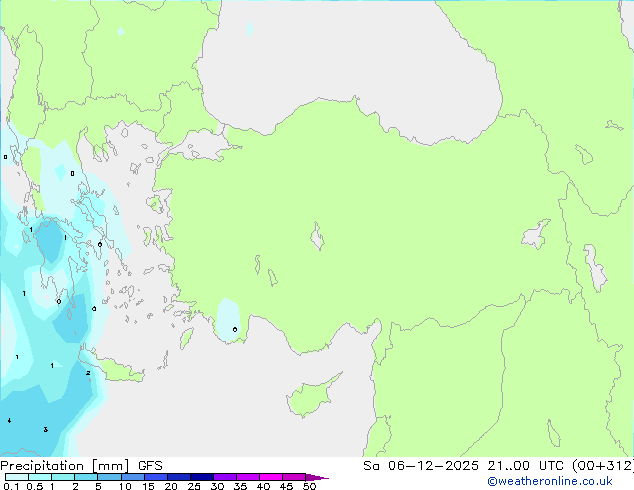Viewport: 634px width, 490px height.
Task: Click the over-50 arrow tip of legend
Action: (317, 477)
